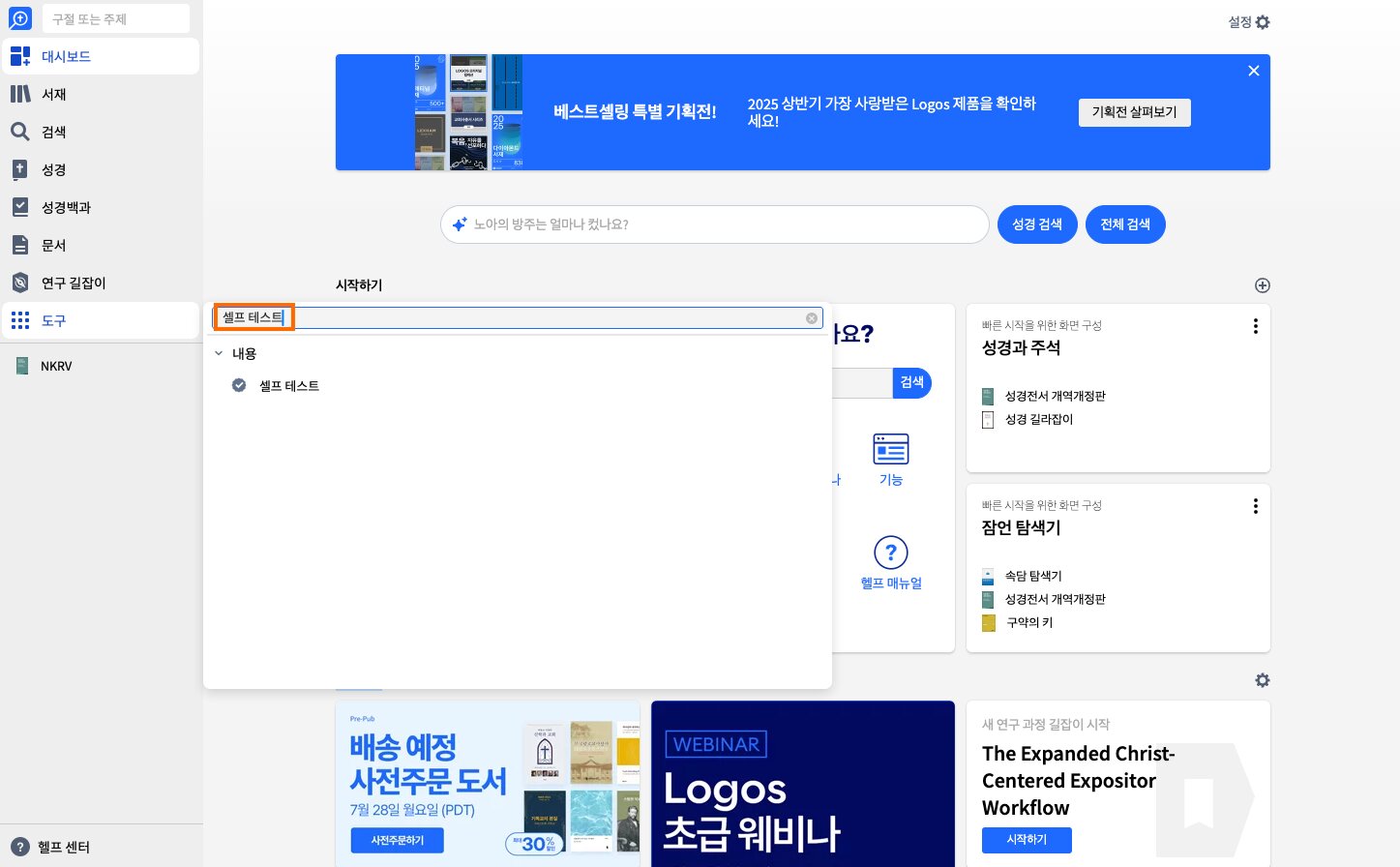1400x867 pixels.
Task: Clear the 셀프 테스트 tools search text
Action: click(x=812, y=317)
